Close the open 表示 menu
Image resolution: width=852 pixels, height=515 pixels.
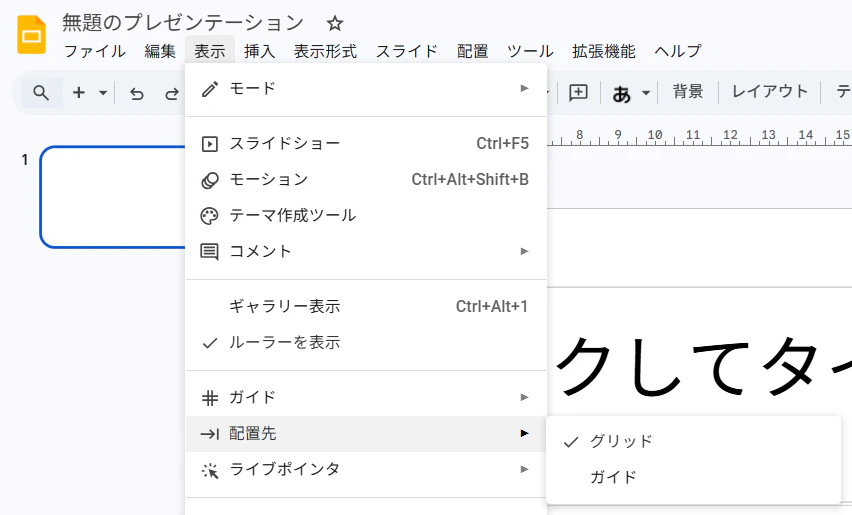pos(210,51)
